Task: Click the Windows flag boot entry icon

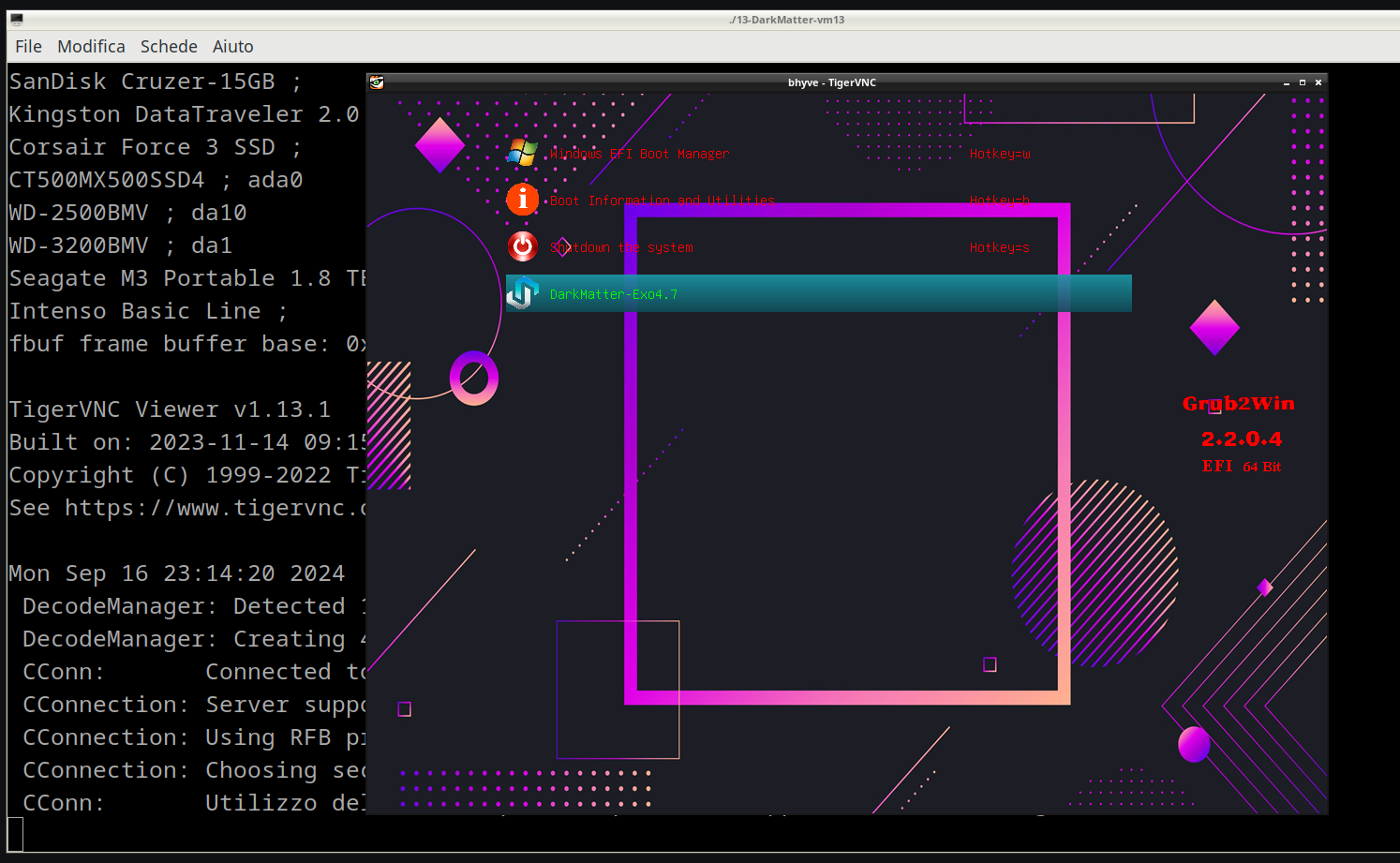Action: coord(522,153)
